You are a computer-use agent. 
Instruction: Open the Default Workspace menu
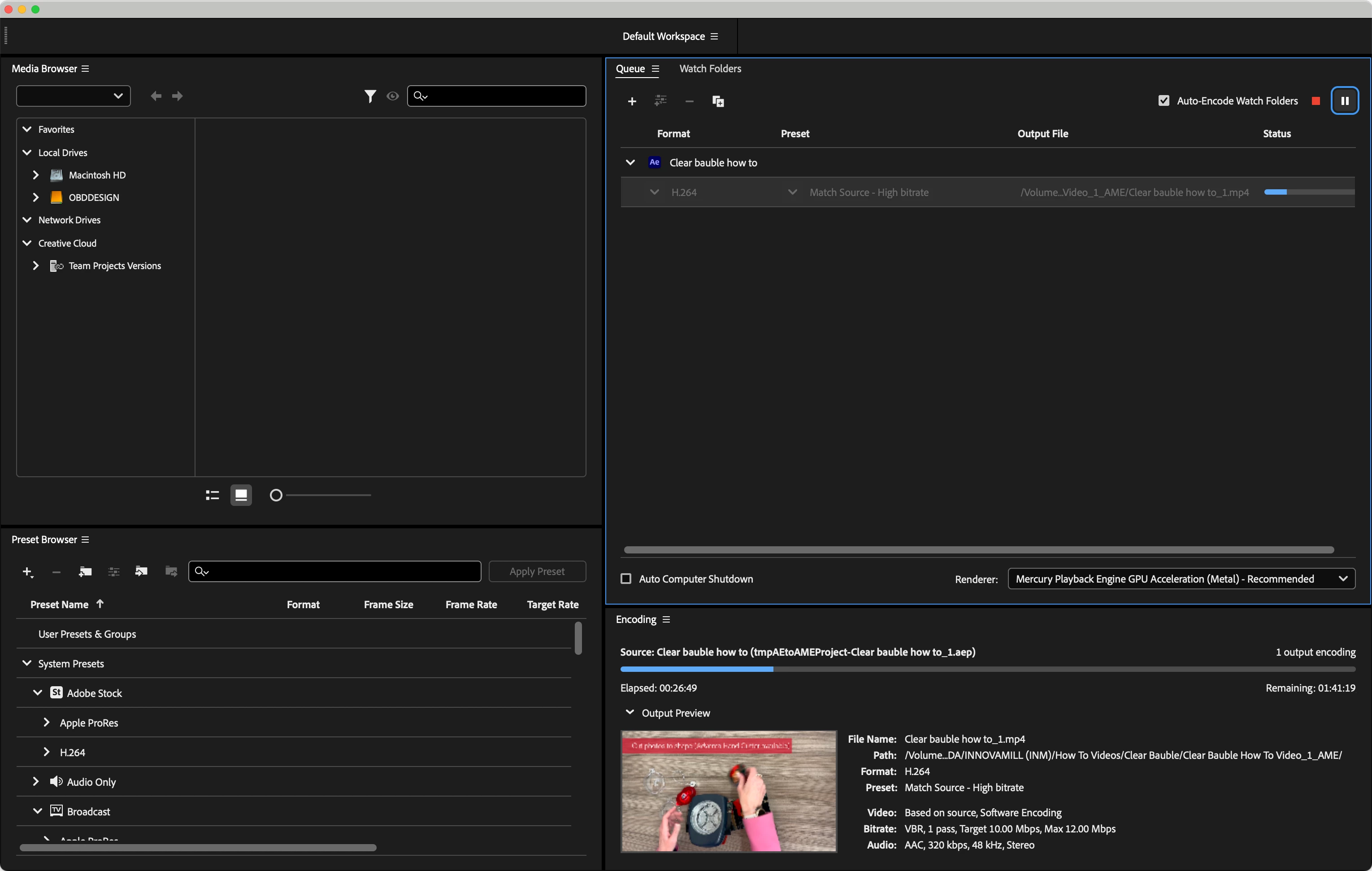(714, 36)
